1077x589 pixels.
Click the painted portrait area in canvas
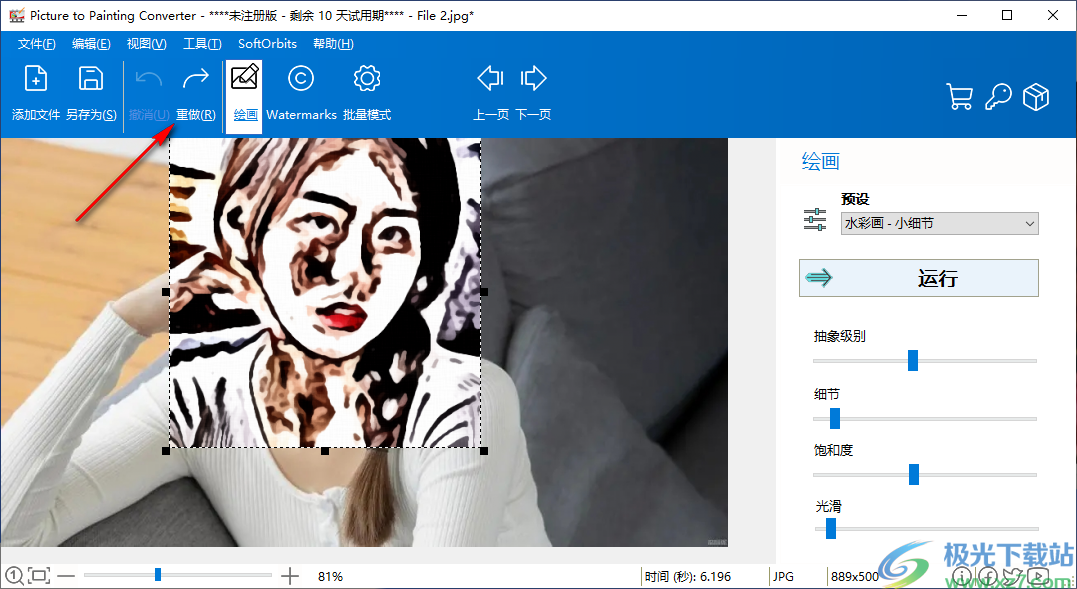coord(325,293)
